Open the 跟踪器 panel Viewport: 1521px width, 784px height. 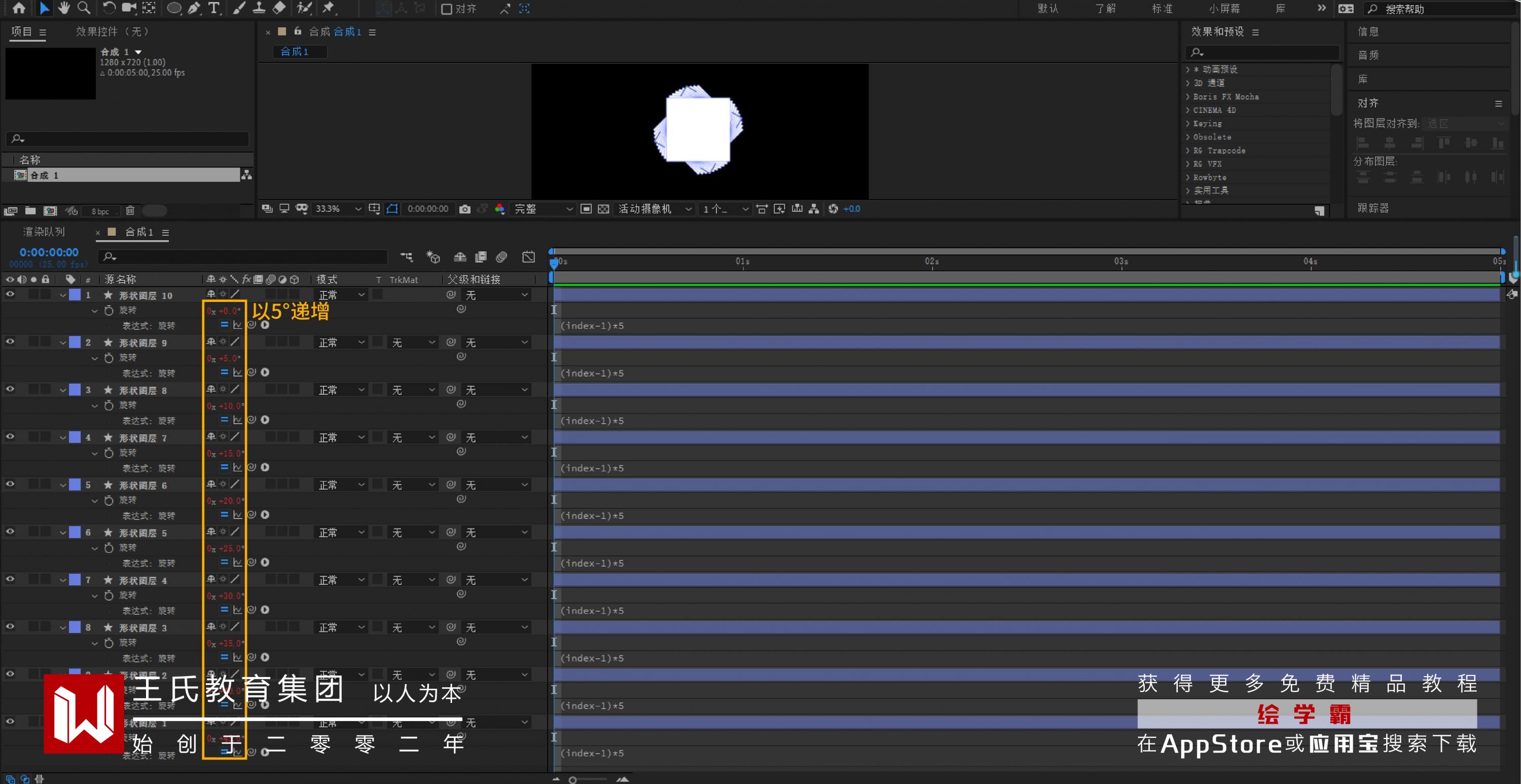[1373, 208]
